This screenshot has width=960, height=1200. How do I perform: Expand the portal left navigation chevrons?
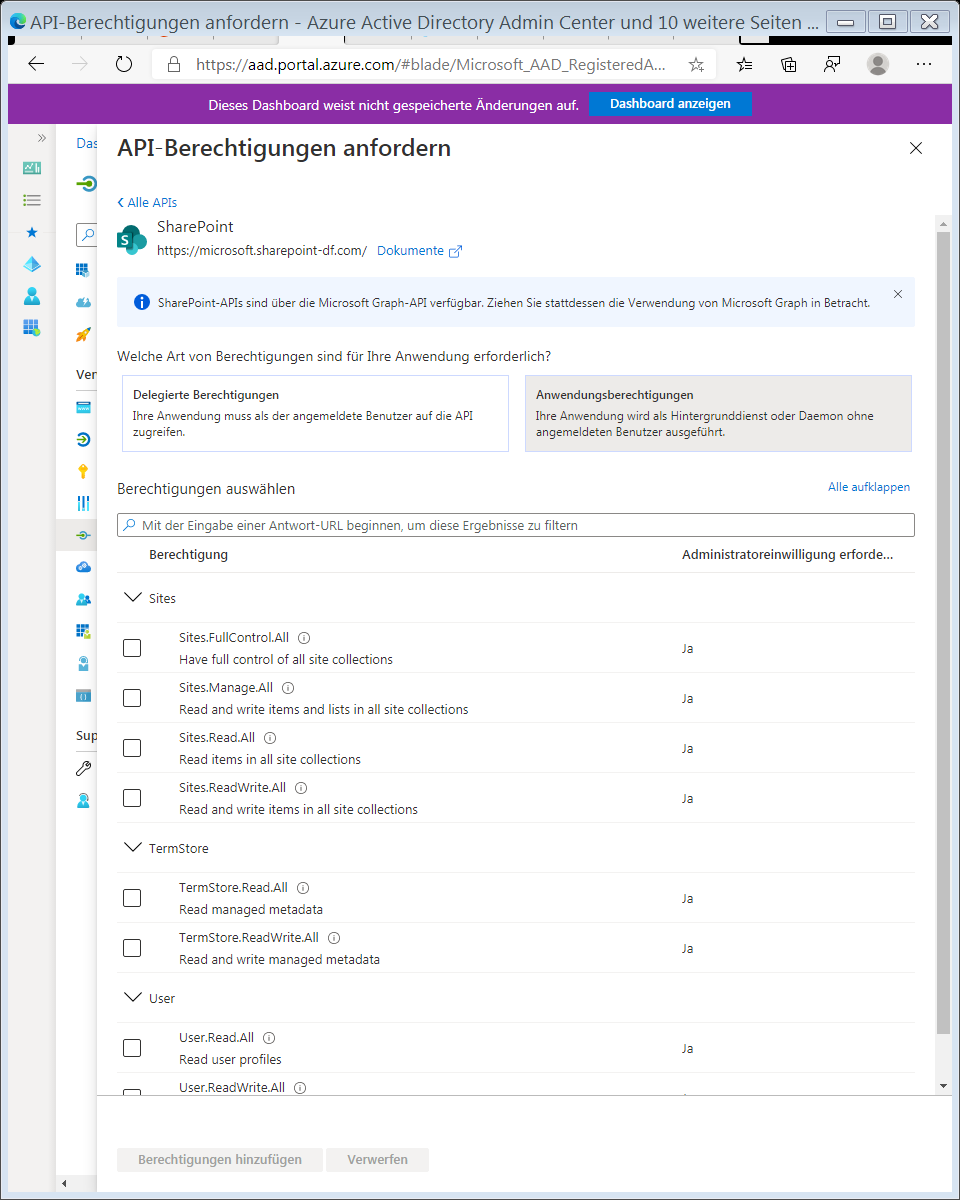[42, 138]
